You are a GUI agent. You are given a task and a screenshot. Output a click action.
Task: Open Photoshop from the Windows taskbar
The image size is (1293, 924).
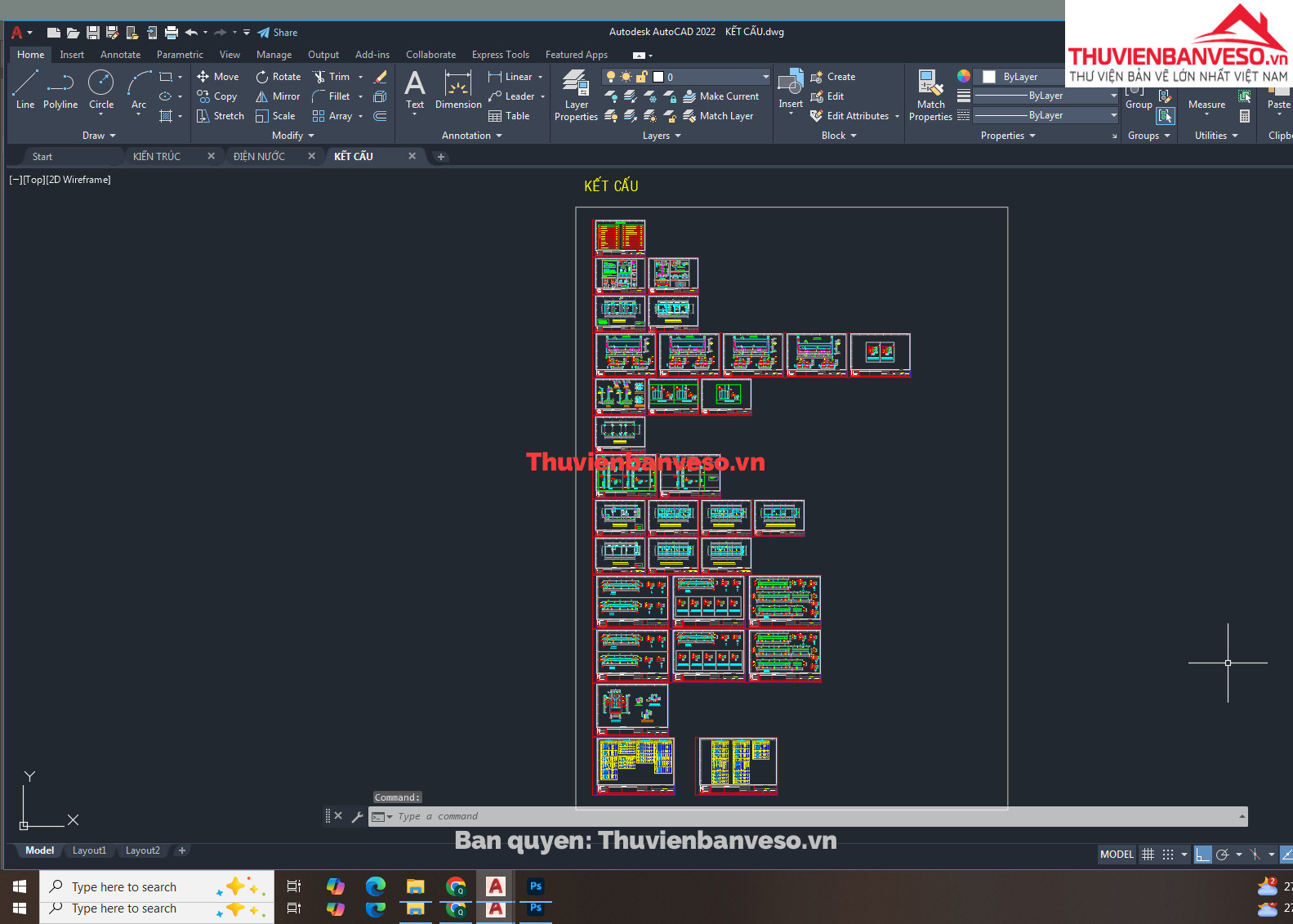(536, 886)
